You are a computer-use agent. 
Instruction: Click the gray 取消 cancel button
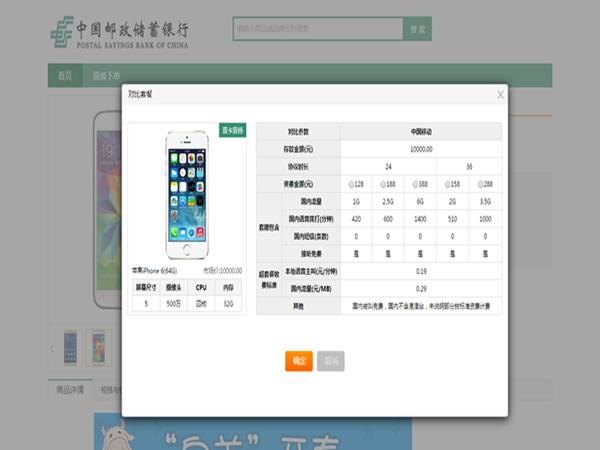331,361
